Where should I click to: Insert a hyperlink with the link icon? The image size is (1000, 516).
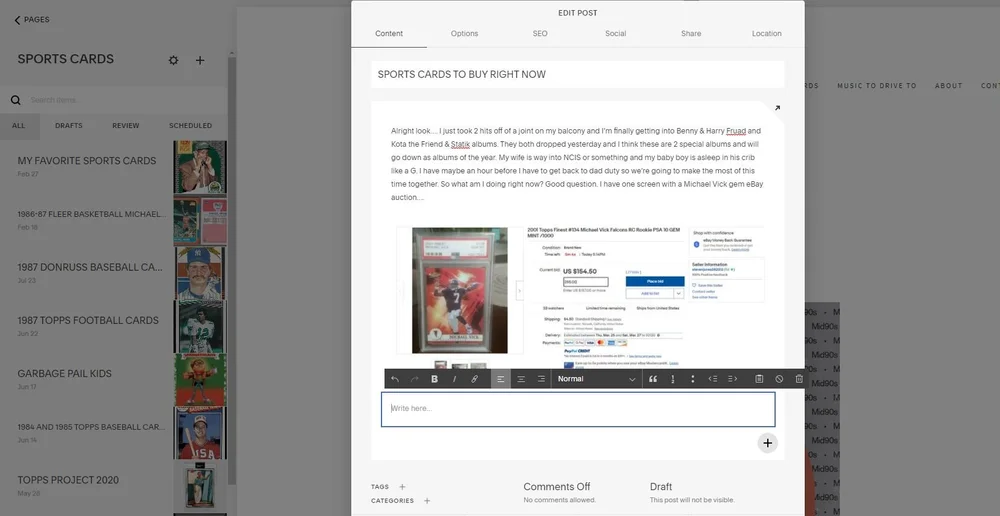tap(474, 379)
